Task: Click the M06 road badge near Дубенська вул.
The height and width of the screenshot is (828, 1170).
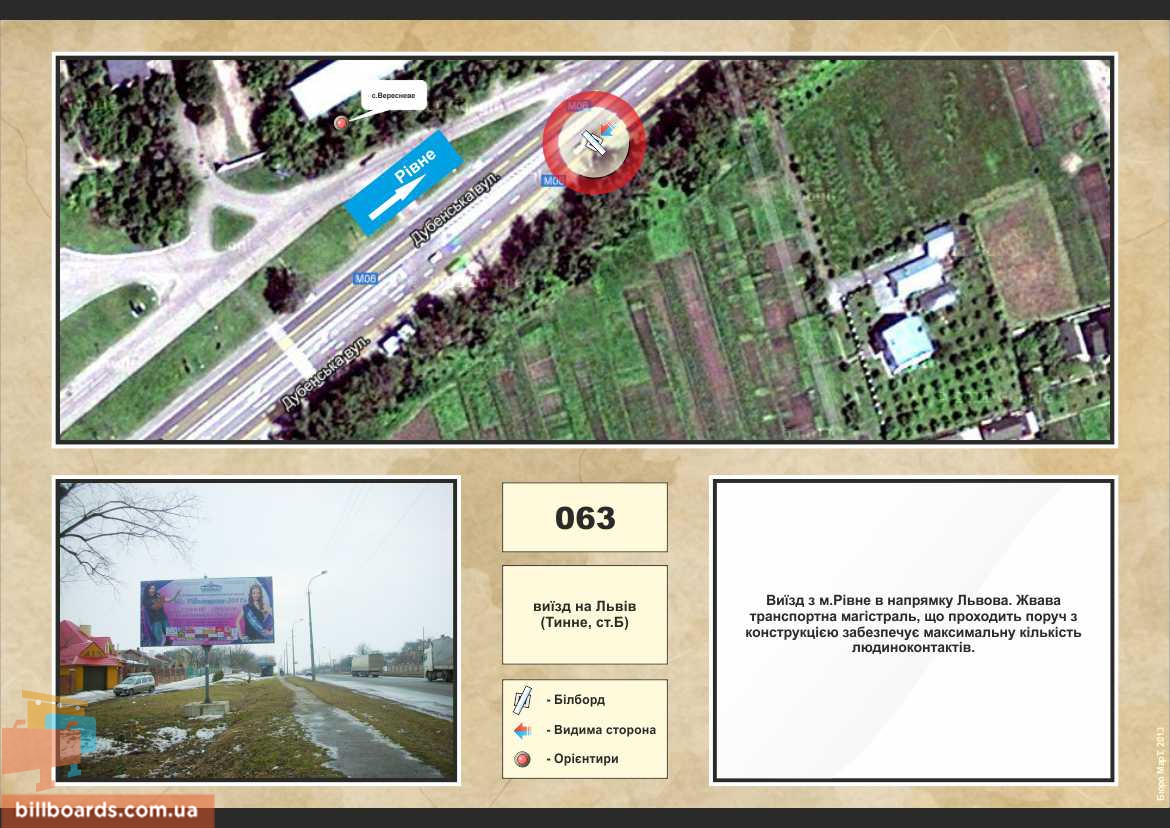Action: pyautogui.click(x=366, y=278)
